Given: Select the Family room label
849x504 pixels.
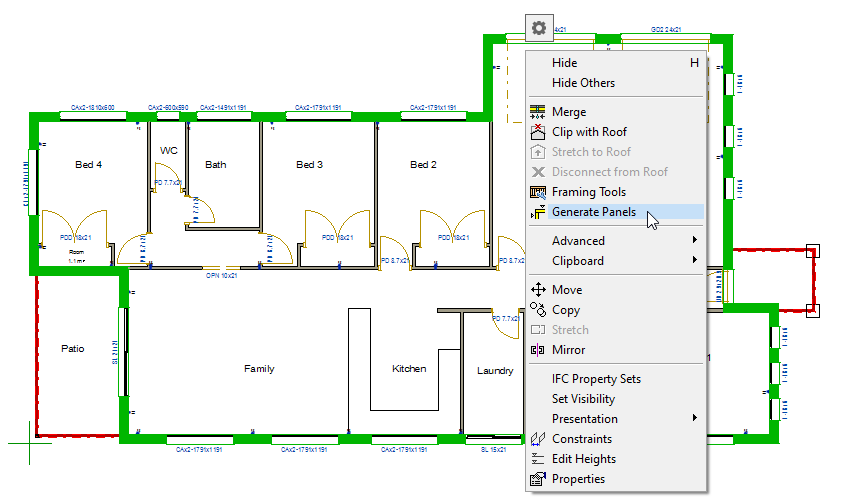Looking at the screenshot, I should point(259,369).
